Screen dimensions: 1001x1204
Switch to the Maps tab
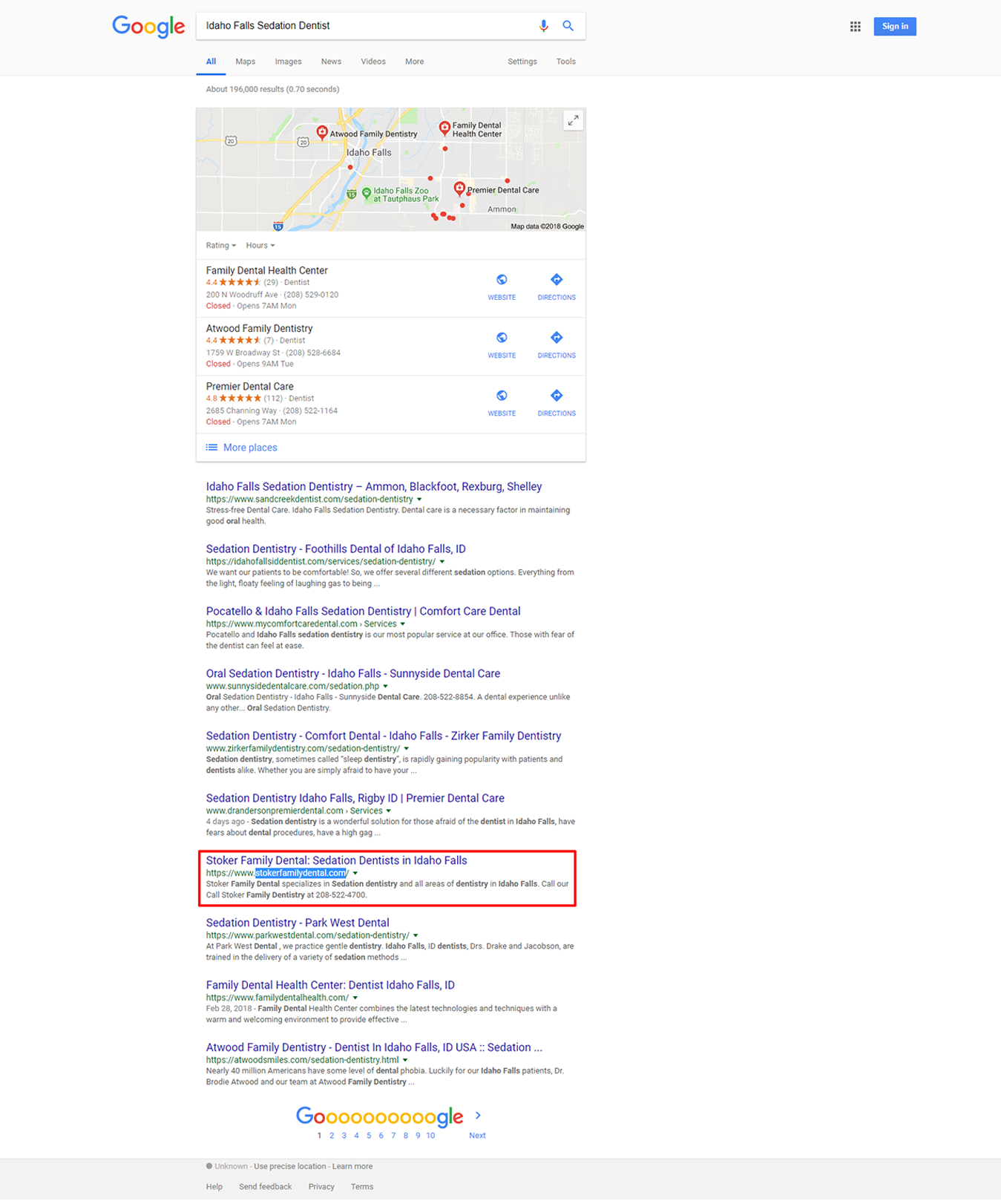pyautogui.click(x=245, y=62)
